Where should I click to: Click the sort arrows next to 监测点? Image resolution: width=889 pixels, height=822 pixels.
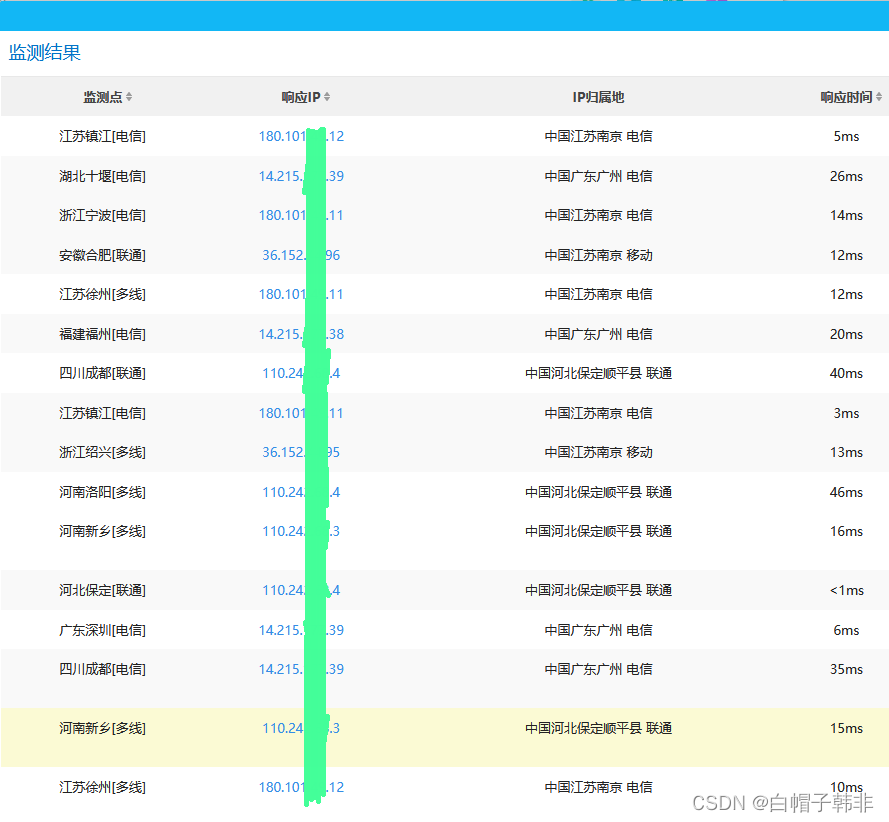point(129,97)
